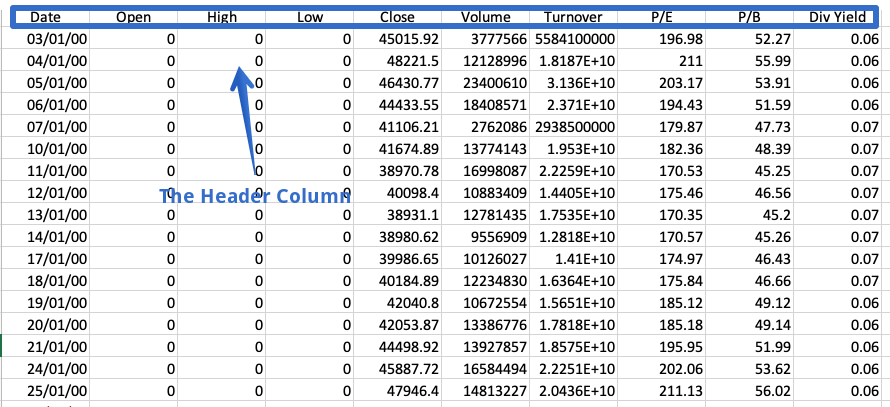Select Volume cell 2762086

tap(485, 127)
